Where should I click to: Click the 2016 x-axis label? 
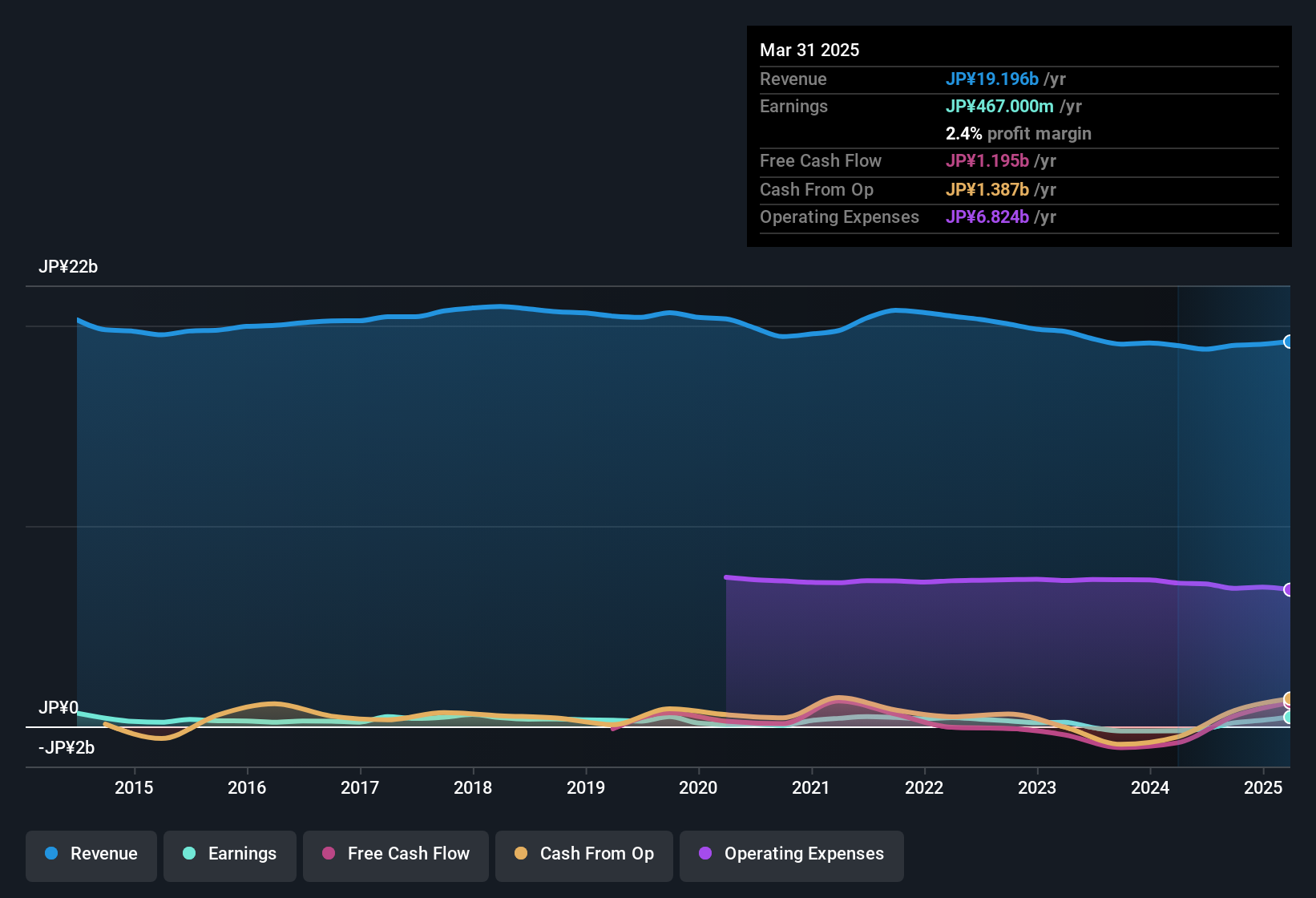click(x=247, y=787)
